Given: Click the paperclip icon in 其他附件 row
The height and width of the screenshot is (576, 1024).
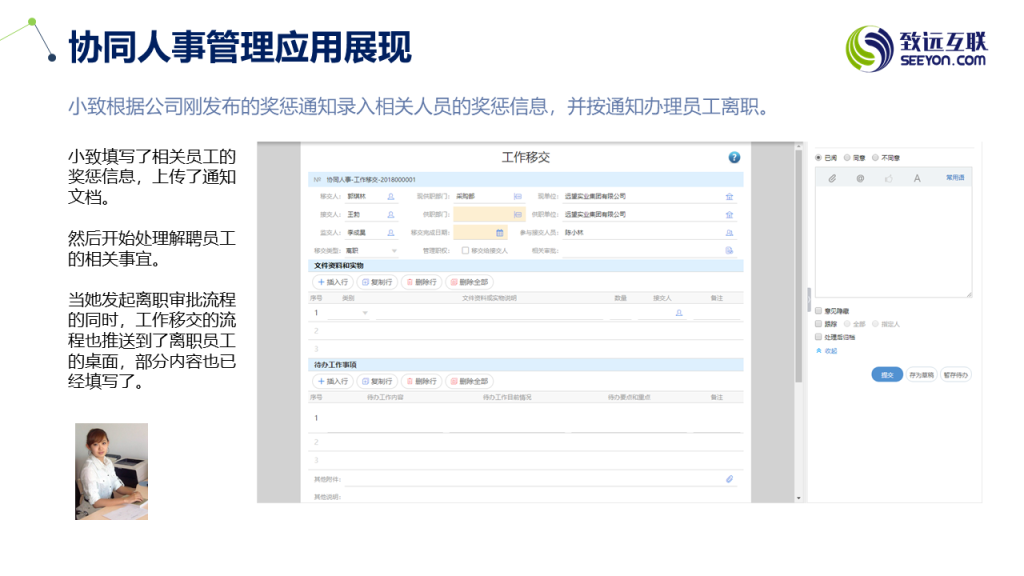Looking at the screenshot, I should click(729, 479).
